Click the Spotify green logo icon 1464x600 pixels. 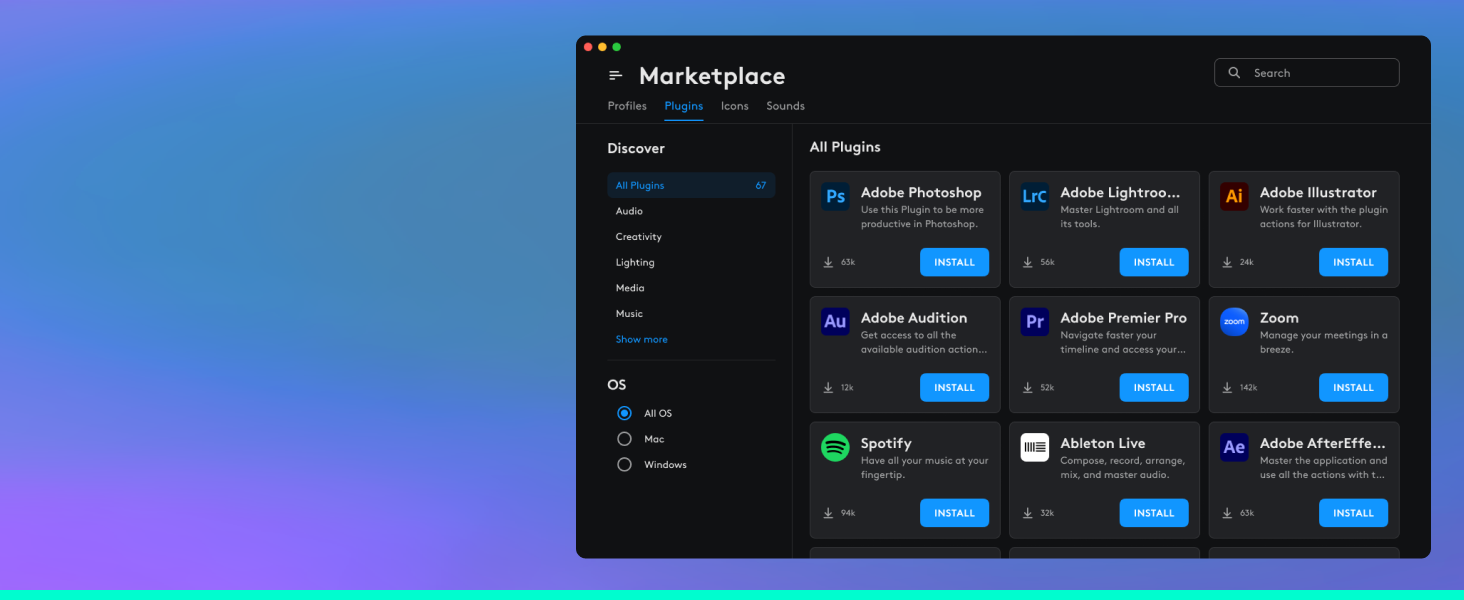[x=835, y=447]
